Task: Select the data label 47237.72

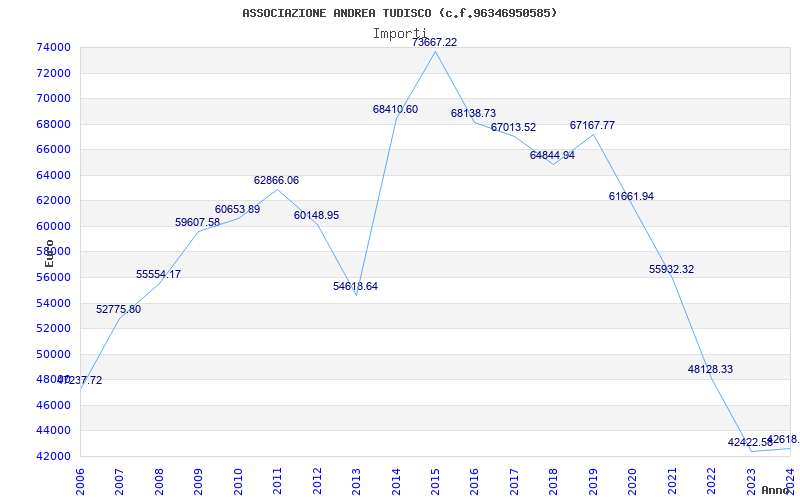Action: pyautogui.click(x=80, y=381)
